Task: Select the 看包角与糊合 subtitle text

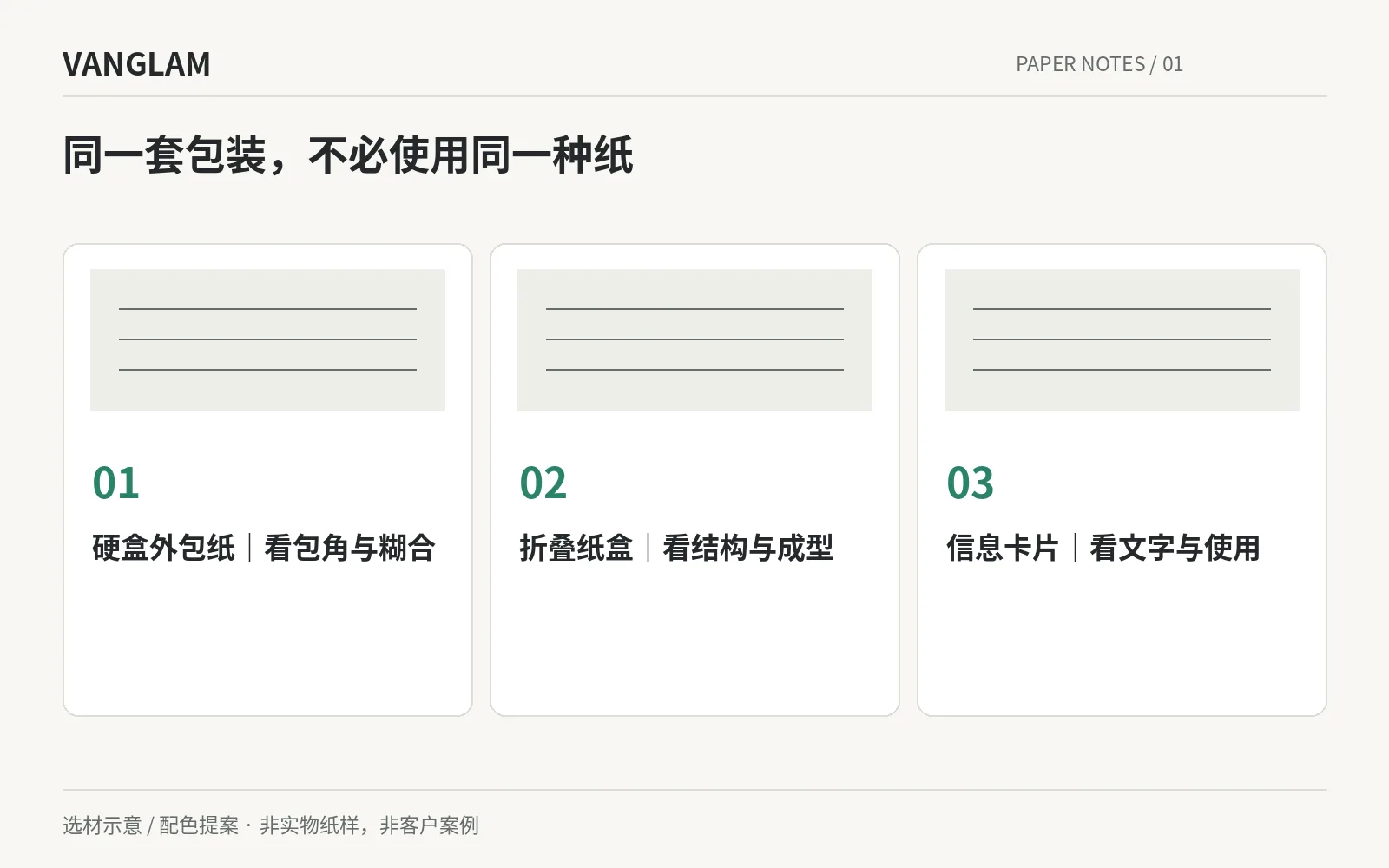Action: 349,548
